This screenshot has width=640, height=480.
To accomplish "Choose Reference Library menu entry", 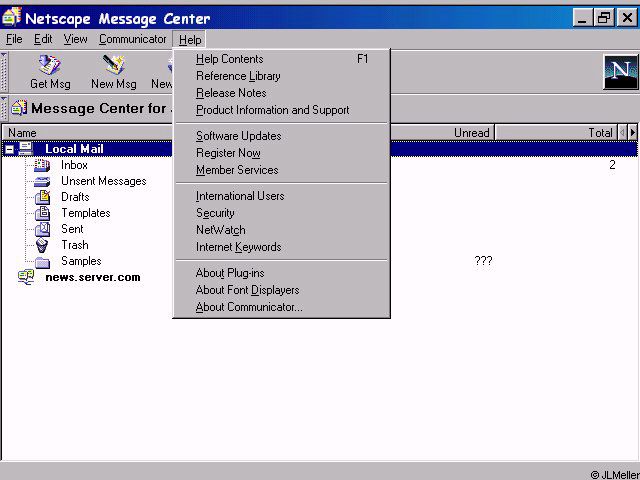I will coord(281,76).
